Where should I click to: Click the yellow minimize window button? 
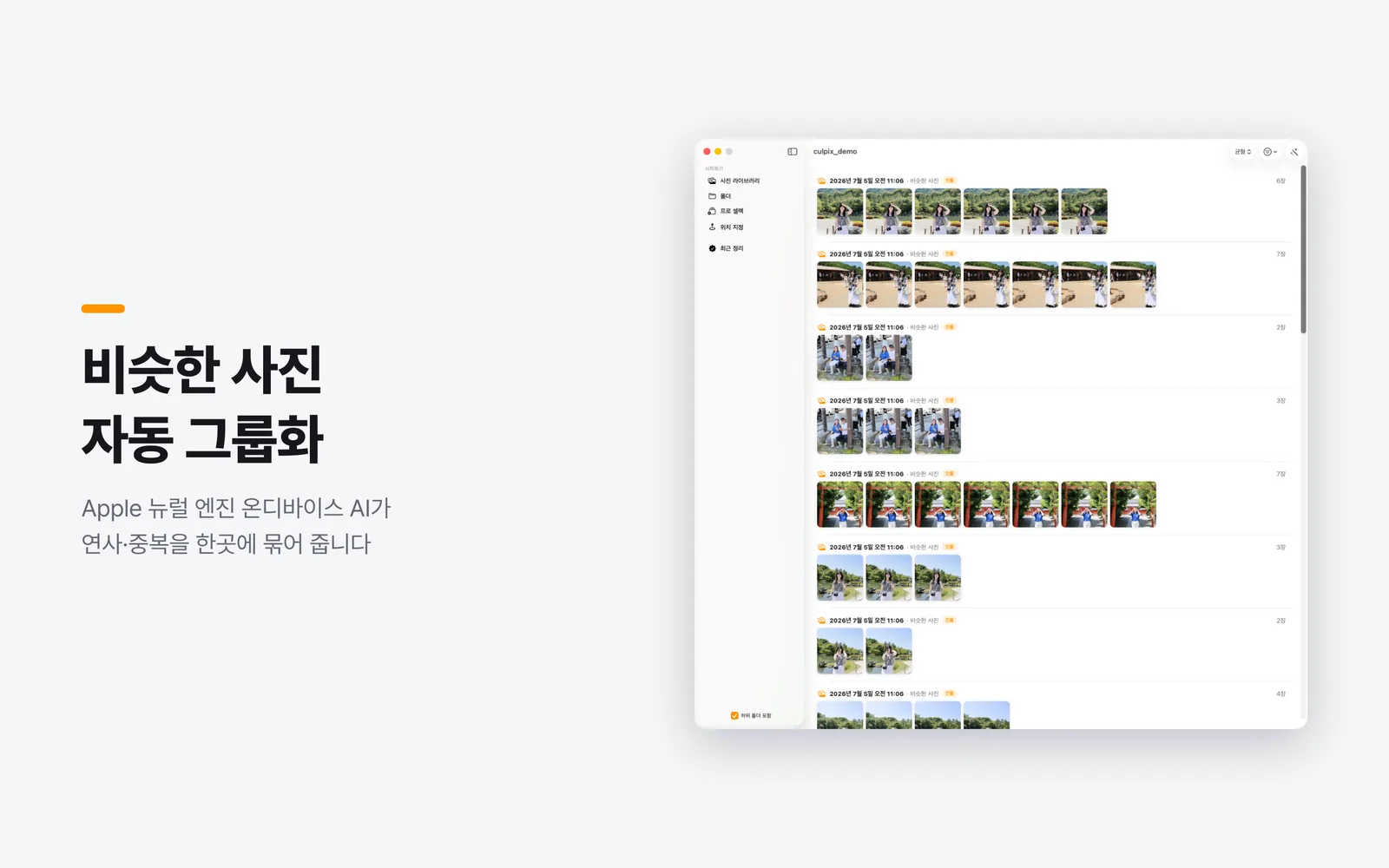[x=718, y=152]
